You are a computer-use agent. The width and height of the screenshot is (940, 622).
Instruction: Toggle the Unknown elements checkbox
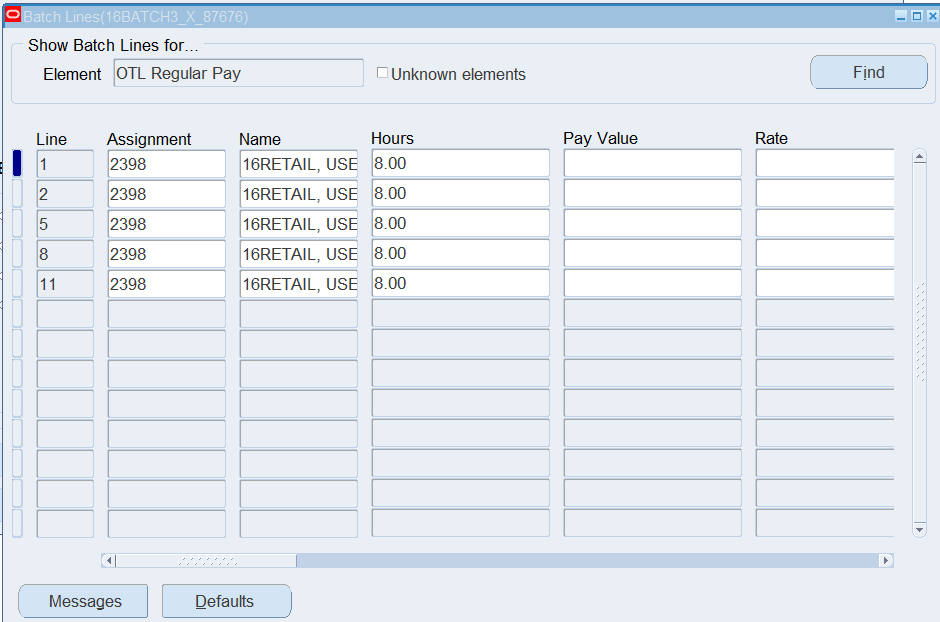(x=382, y=73)
